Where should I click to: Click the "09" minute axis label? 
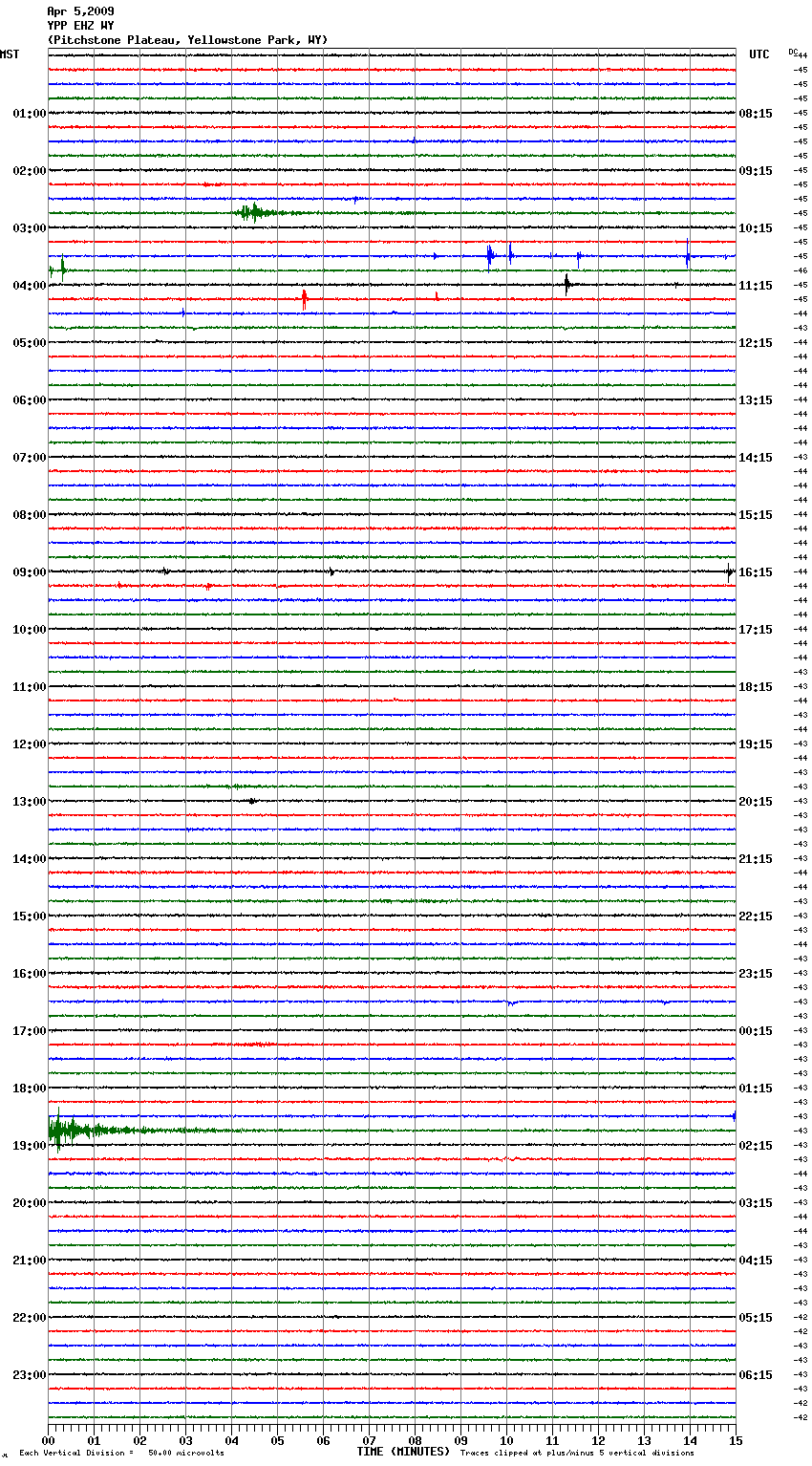(460, 1440)
